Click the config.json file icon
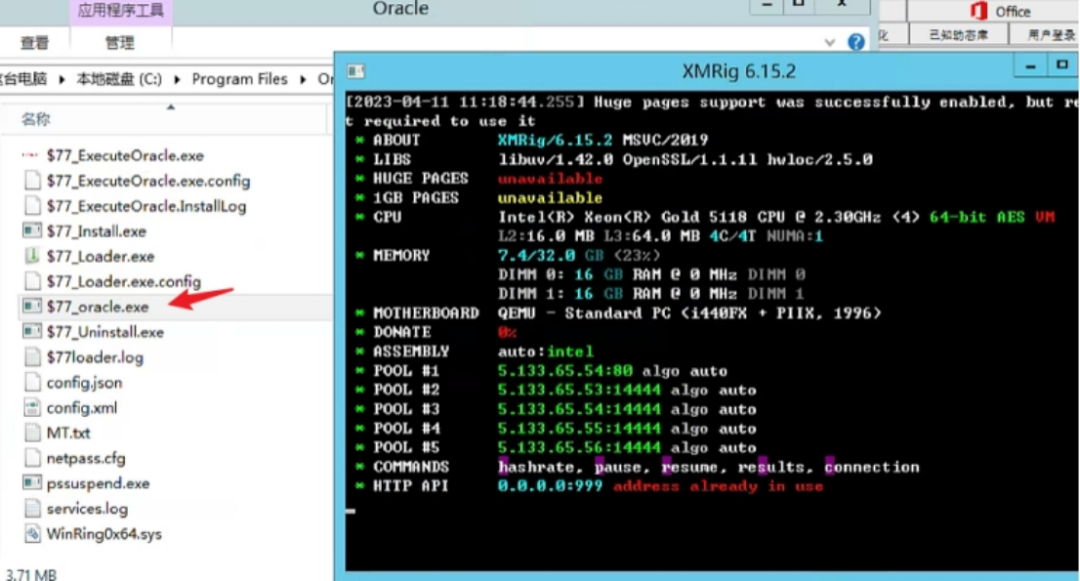1080x581 pixels. pyautogui.click(x=32, y=382)
